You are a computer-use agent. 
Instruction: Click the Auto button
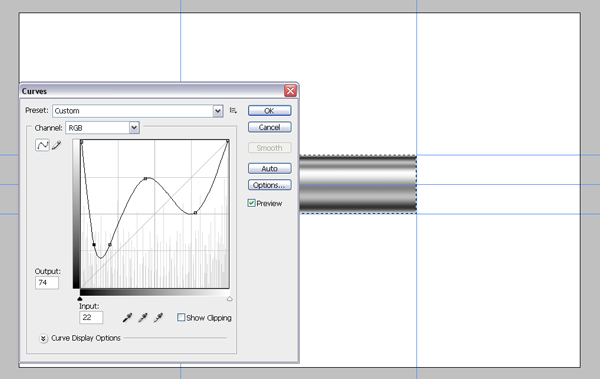[x=269, y=168]
